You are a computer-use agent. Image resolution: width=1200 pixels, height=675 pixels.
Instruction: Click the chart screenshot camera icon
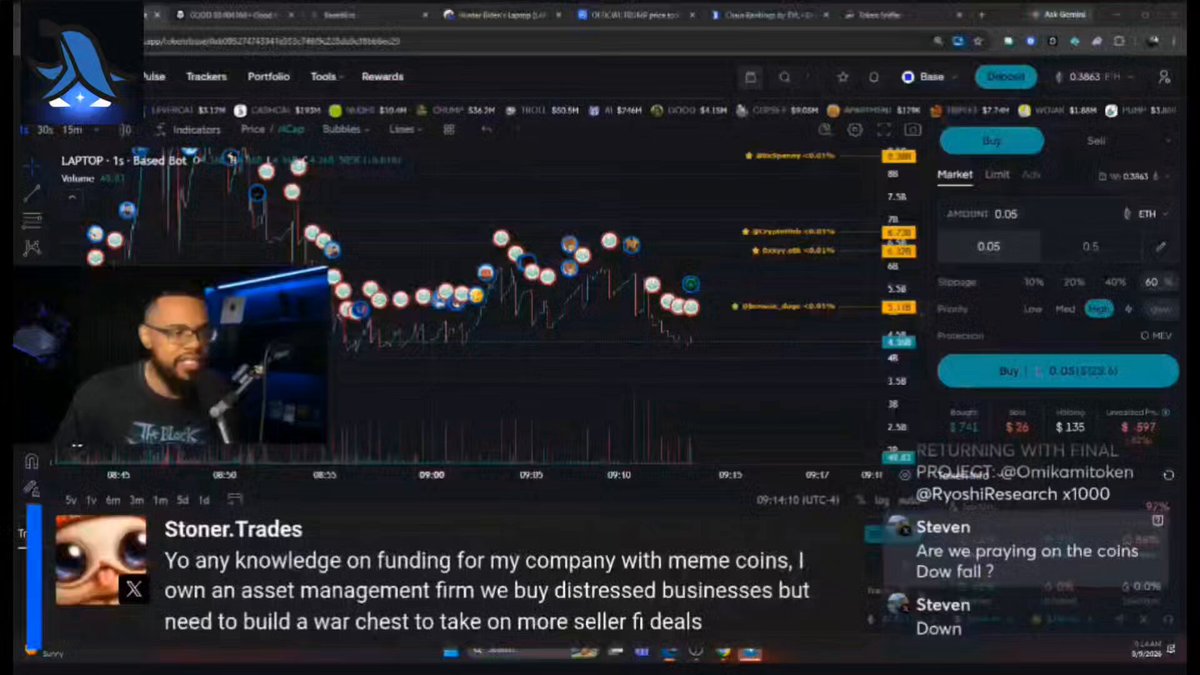912,130
